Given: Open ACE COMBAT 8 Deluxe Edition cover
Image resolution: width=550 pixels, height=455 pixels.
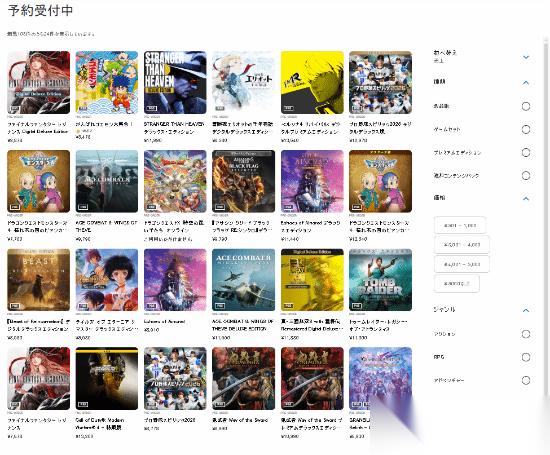Looking at the screenshot, I should [243, 280].
